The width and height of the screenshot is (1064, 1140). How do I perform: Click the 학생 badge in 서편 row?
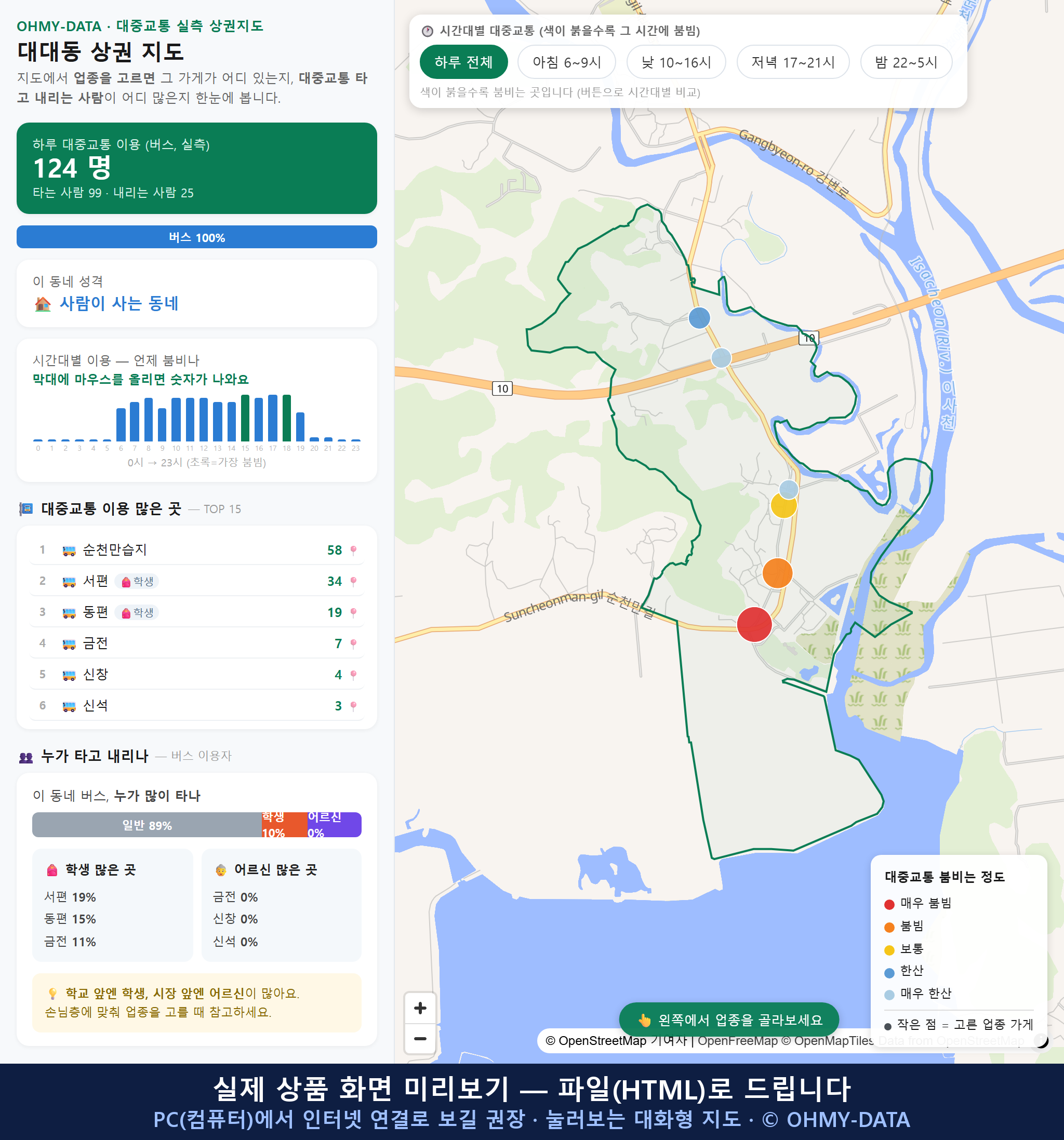pos(137,582)
